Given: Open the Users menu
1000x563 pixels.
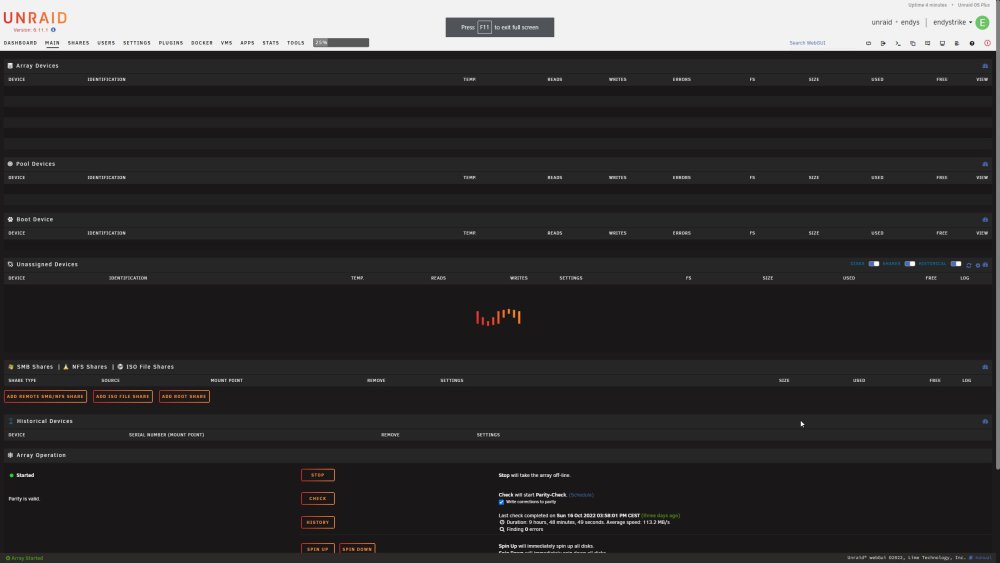Looking at the screenshot, I should [106, 43].
